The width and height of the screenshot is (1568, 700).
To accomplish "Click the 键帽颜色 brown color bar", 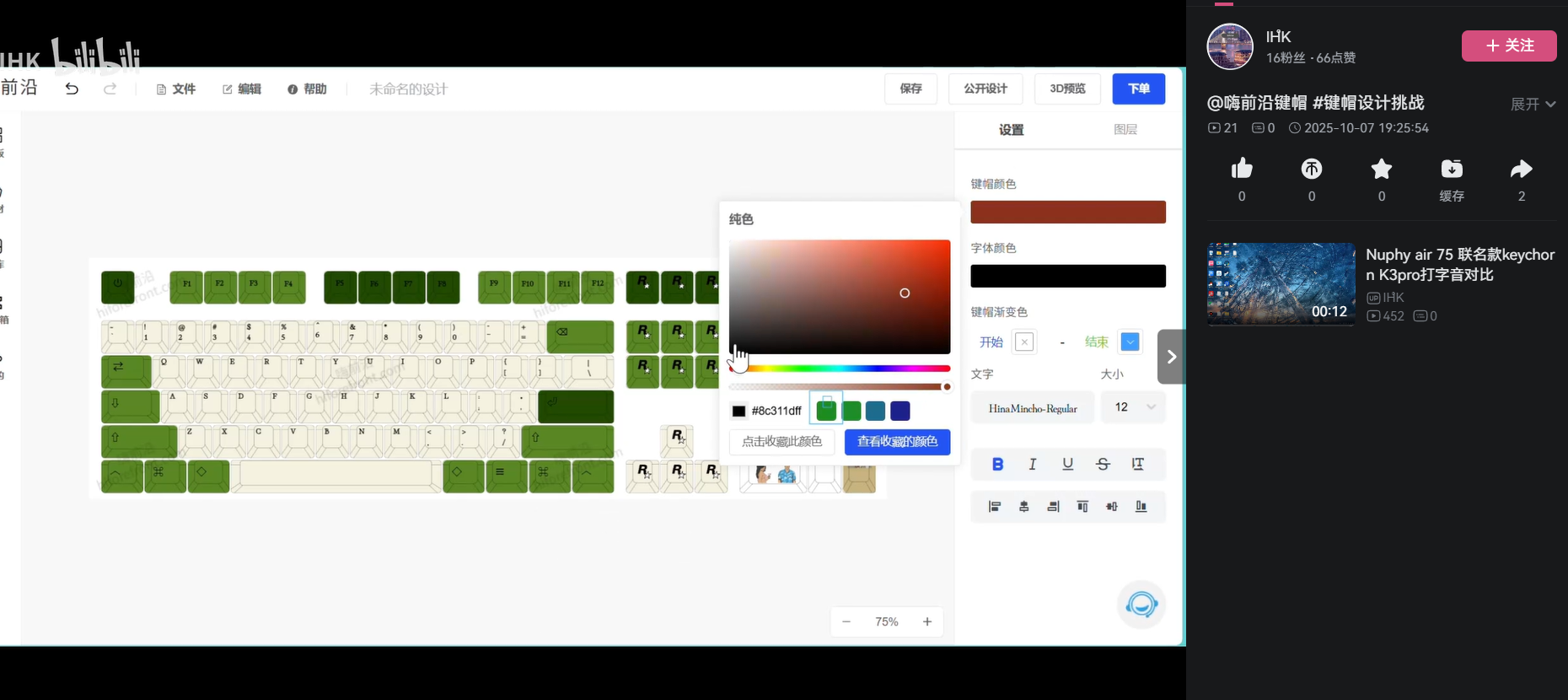I will pyautogui.click(x=1068, y=212).
